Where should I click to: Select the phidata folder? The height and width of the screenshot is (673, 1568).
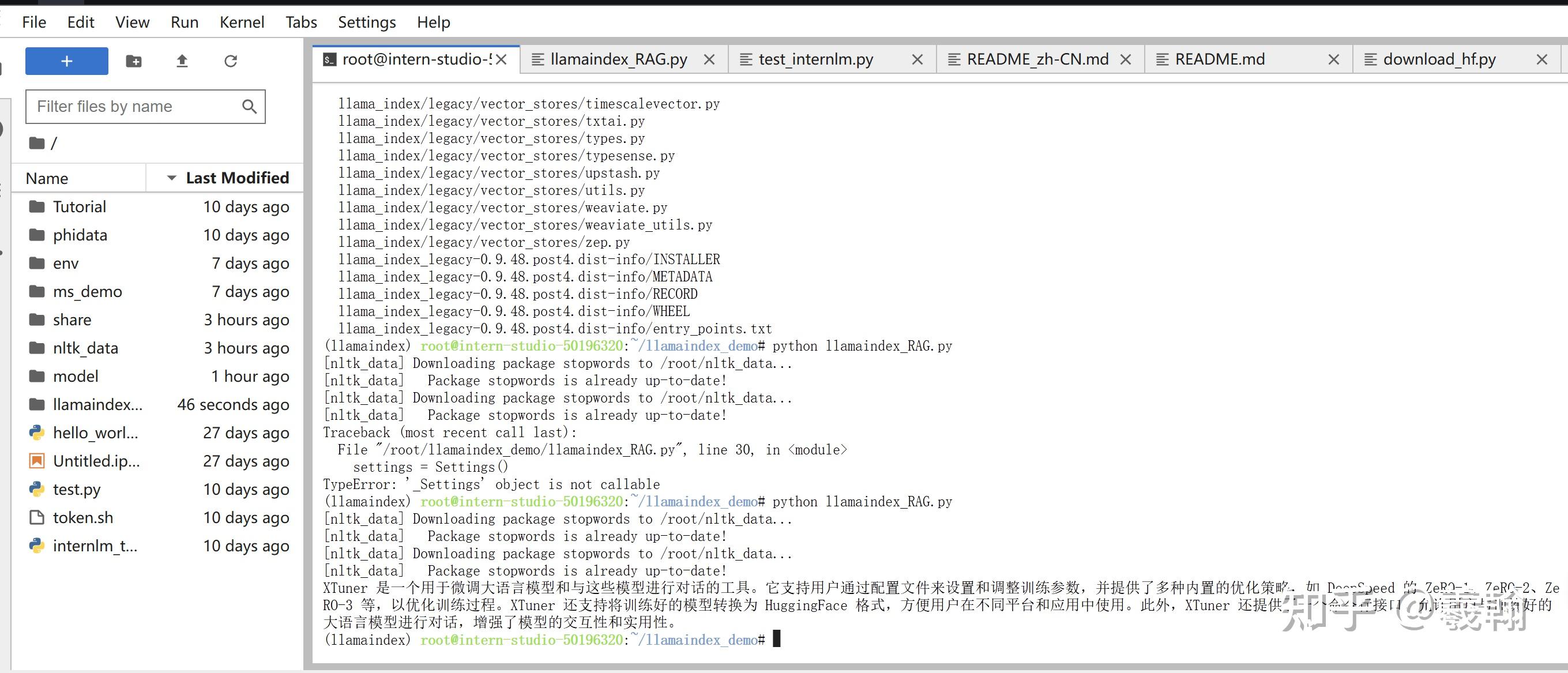click(x=158, y=235)
